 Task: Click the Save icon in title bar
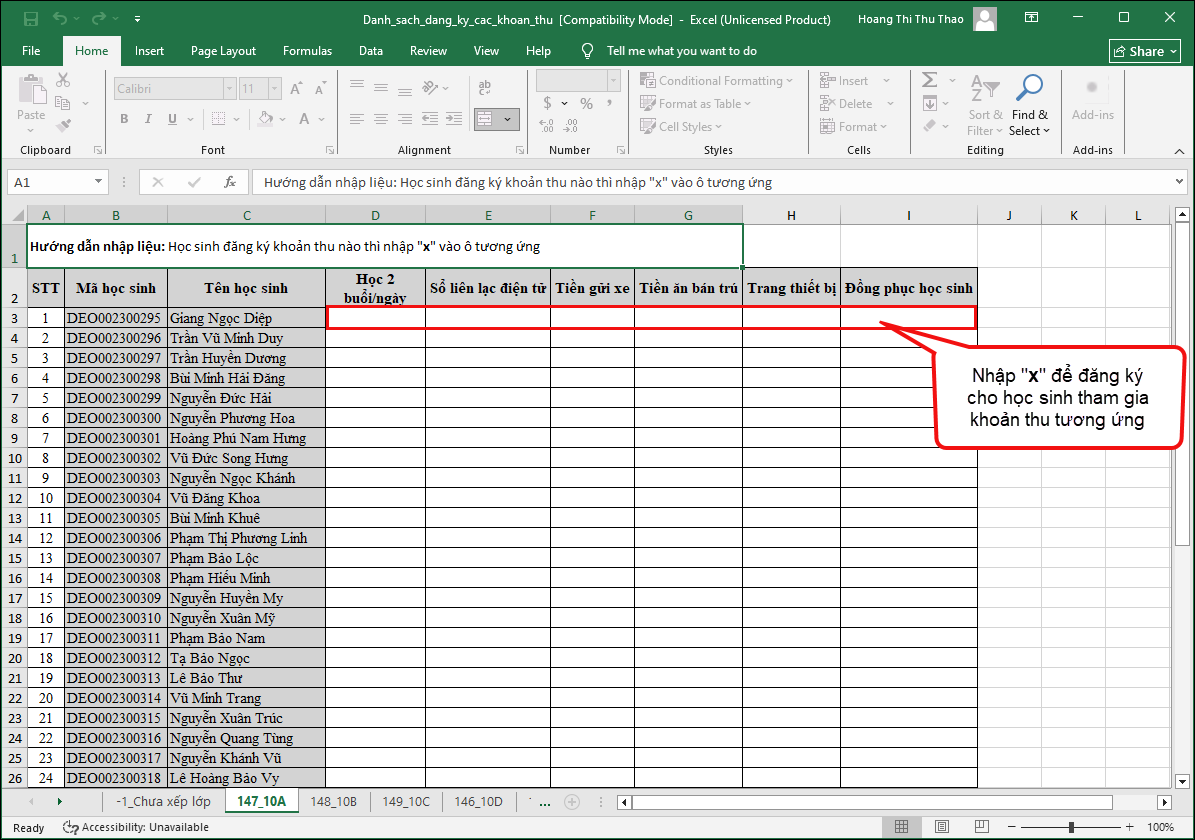tap(31, 19)
